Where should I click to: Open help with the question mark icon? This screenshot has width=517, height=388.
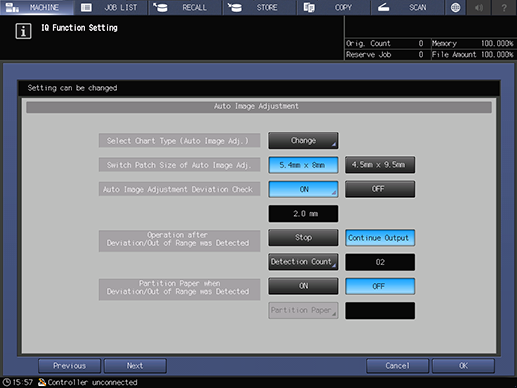coord(504,7)
